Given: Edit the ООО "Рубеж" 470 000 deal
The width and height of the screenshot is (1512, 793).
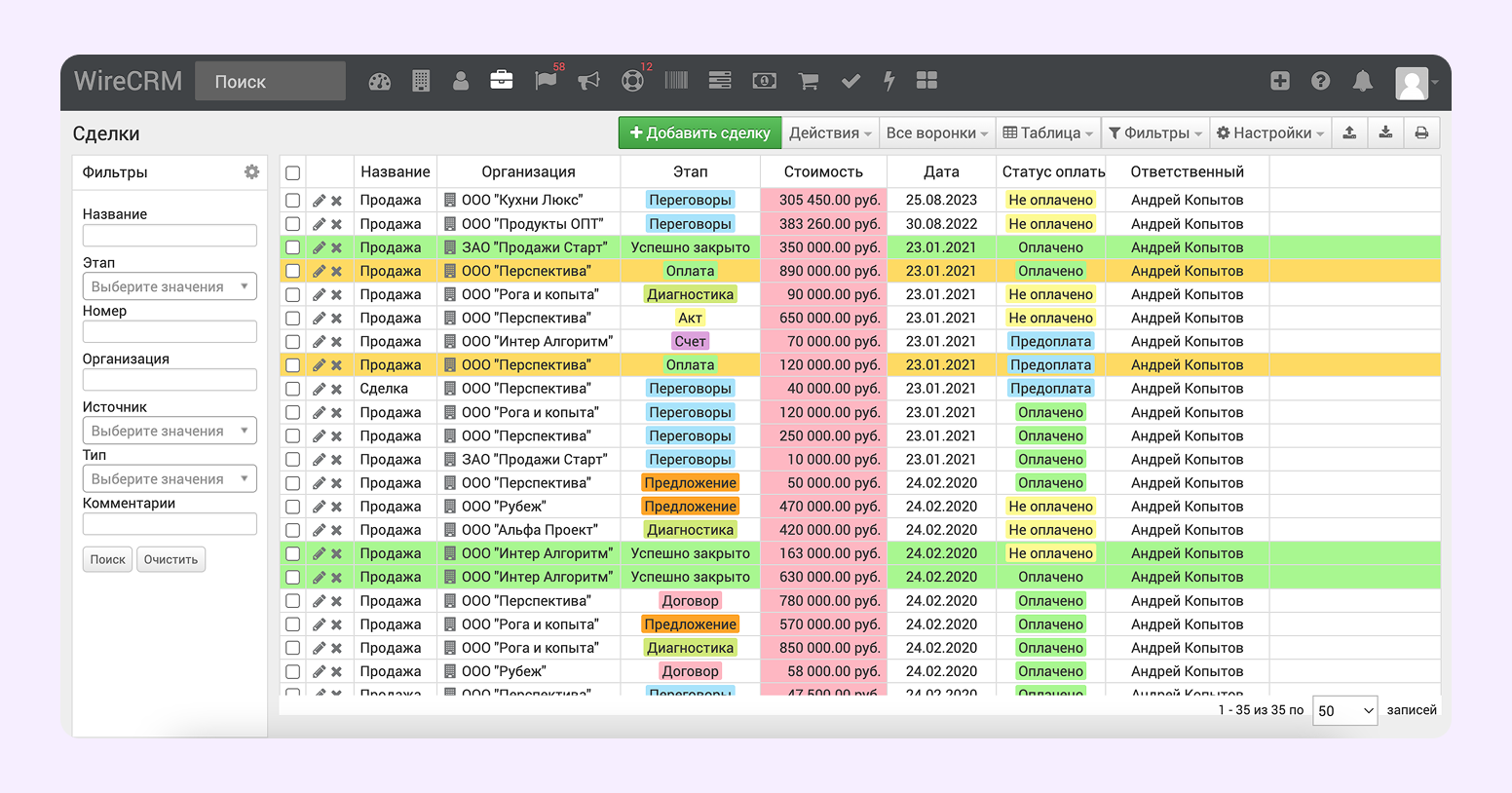Looking at the screenshot, I should [319, 507].
